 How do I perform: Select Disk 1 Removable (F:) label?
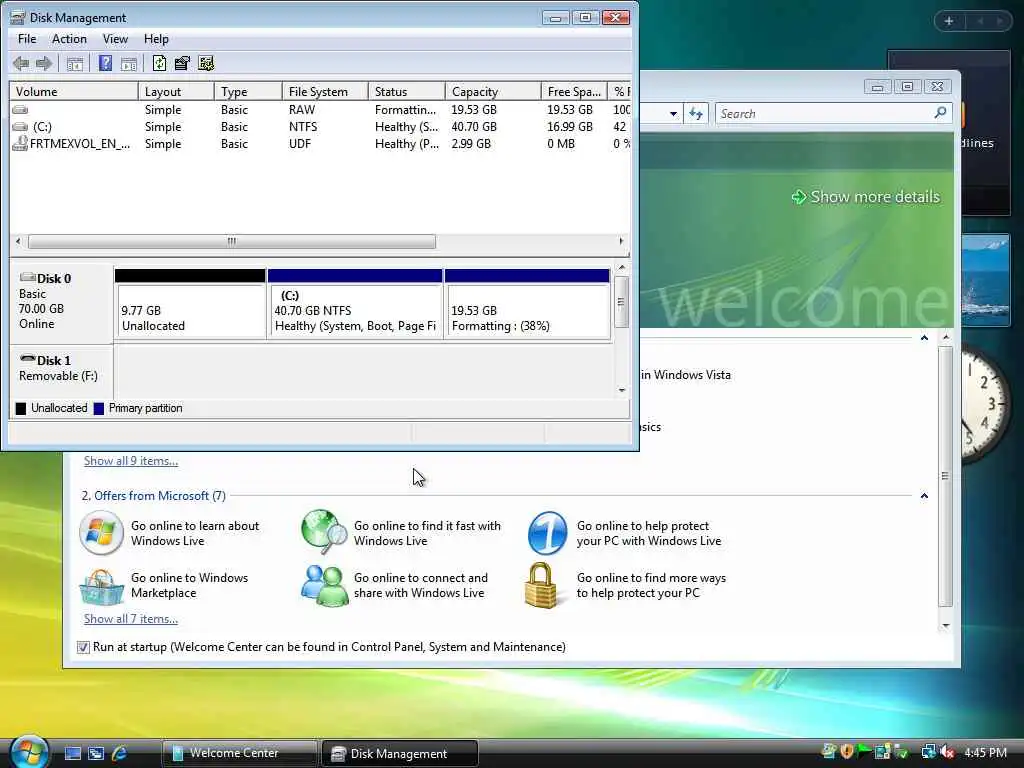point(61,371)
